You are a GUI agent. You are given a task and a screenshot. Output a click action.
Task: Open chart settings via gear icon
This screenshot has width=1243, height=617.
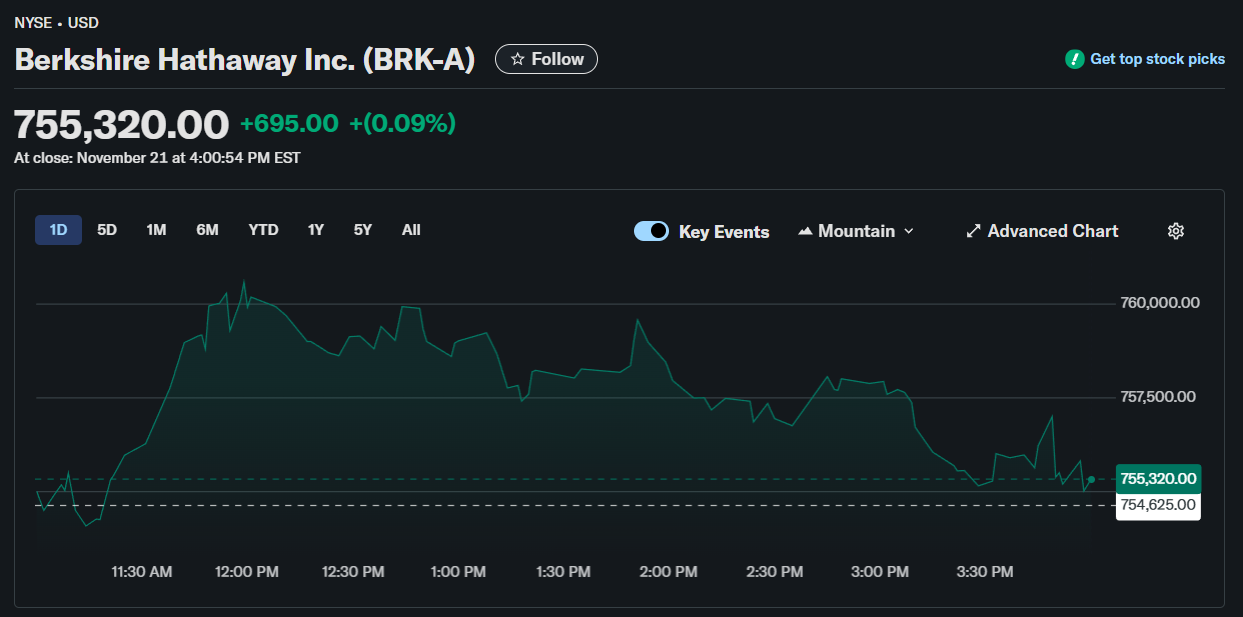(1176, 231)
